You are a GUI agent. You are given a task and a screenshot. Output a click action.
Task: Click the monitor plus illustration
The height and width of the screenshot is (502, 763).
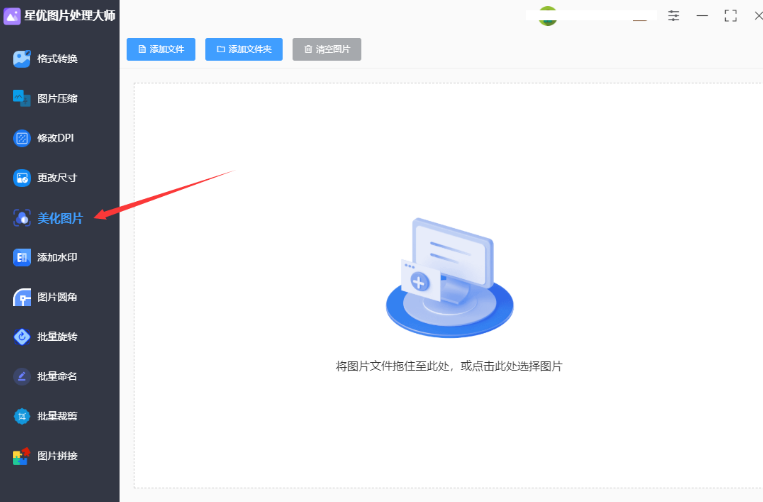[449, 278]
